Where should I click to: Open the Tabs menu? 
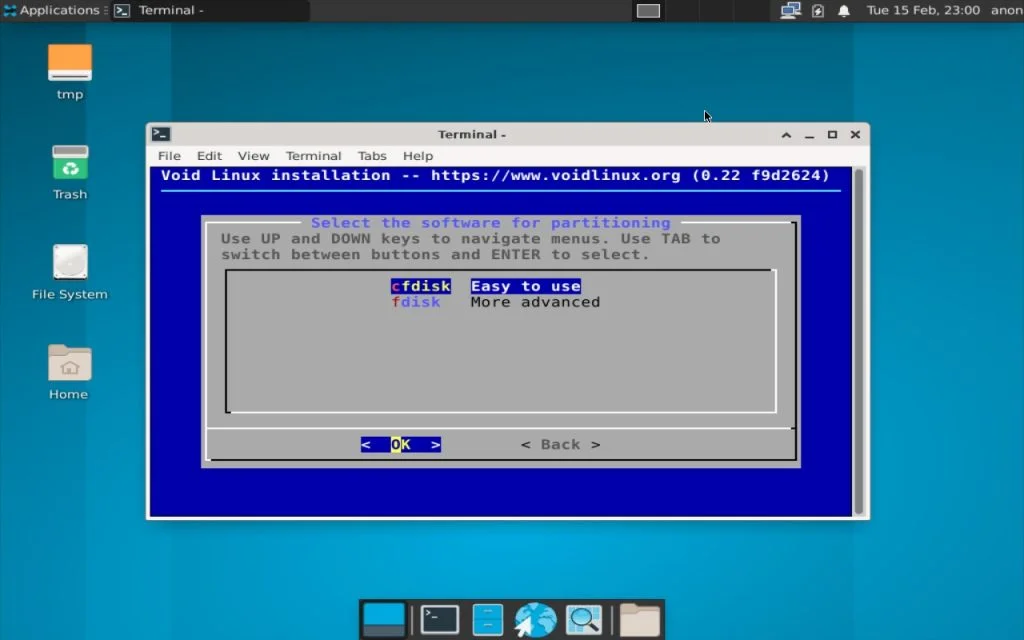pos(372,156)
